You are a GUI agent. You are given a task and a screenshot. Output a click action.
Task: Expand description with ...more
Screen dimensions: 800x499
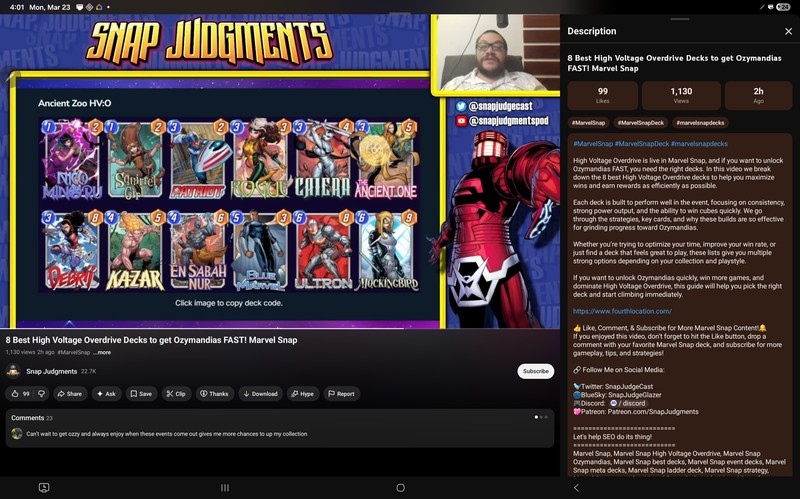[x=102, y=352]
